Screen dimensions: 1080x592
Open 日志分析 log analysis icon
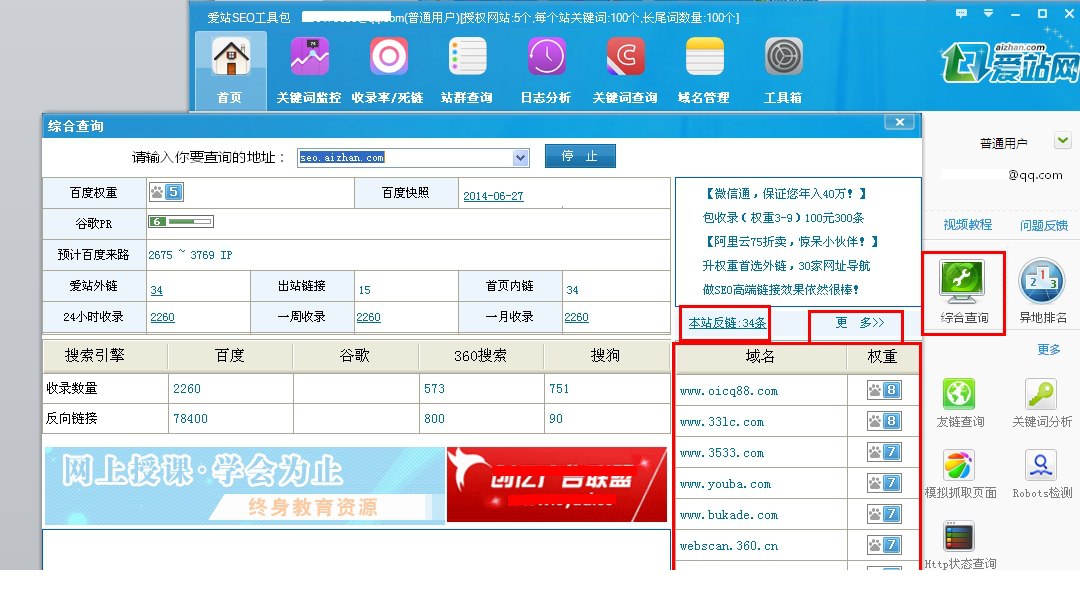546,57
